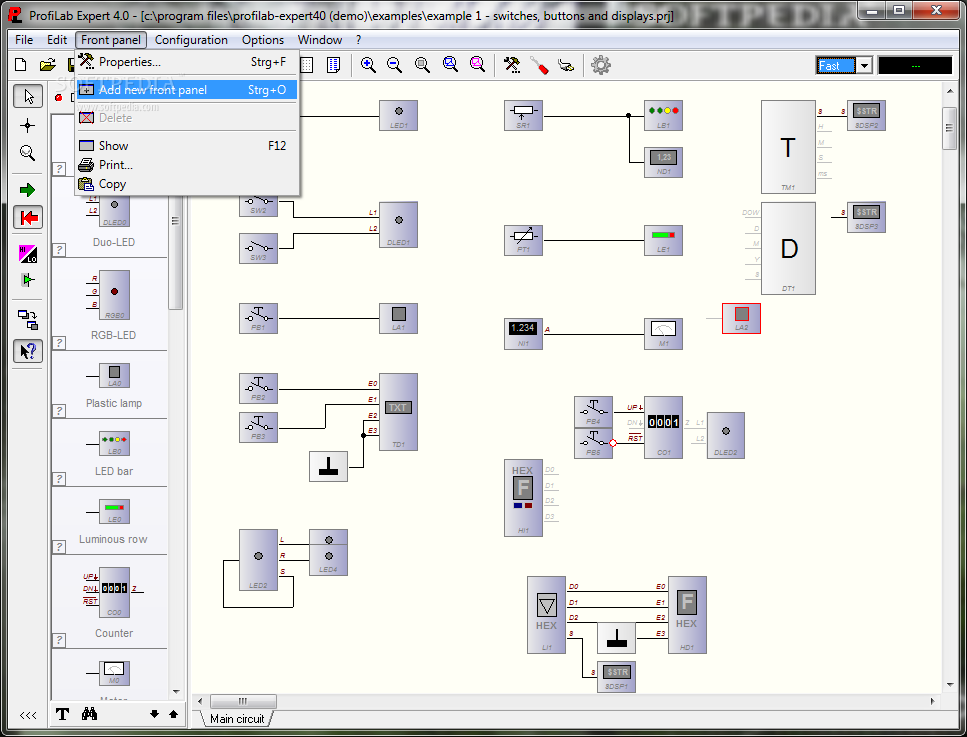Open the Fast speed dropdown
Screen dimensions: 967x737
click(x=865, y=65)
